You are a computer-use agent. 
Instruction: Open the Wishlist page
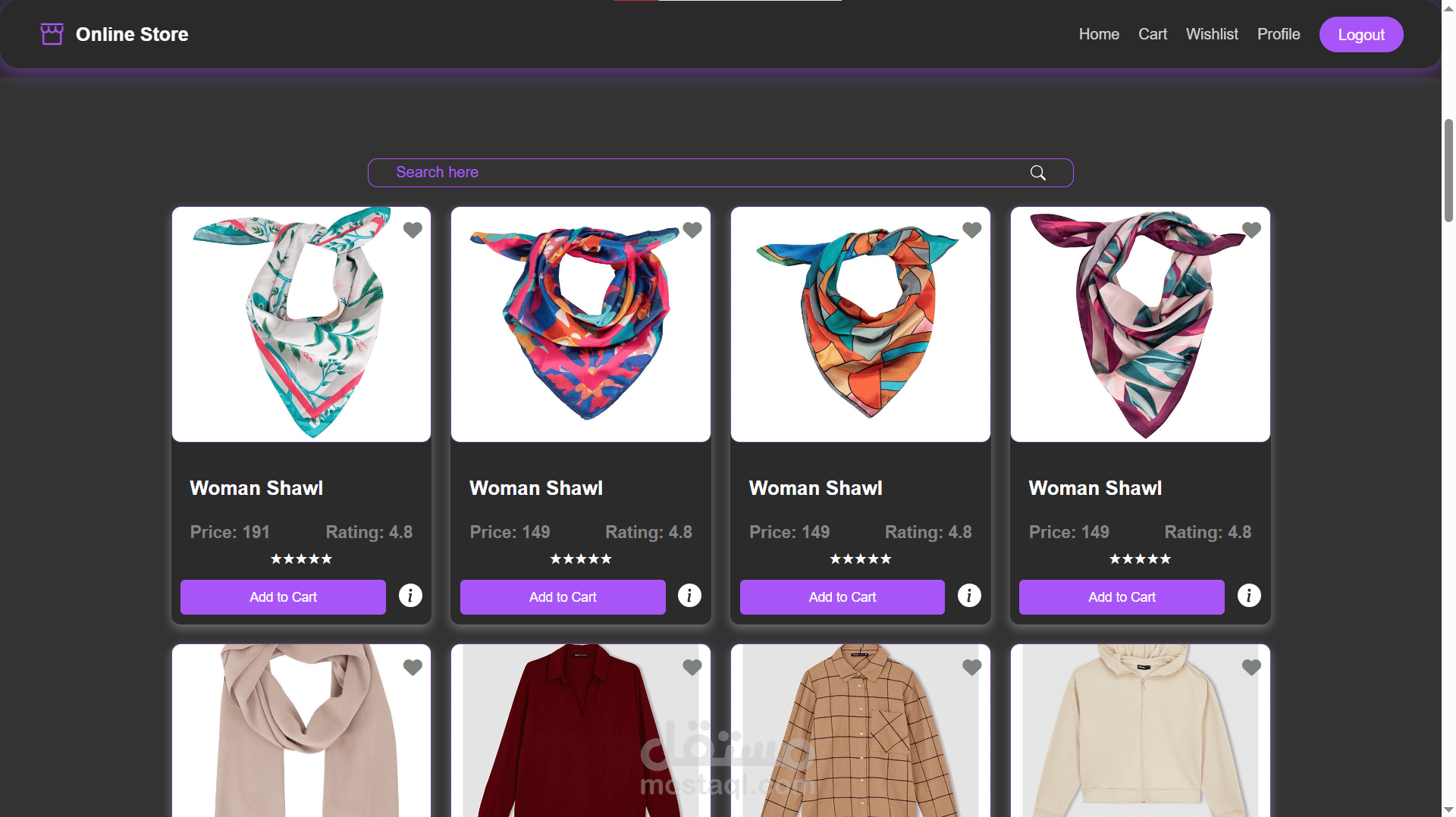[x=1212, y=34]
